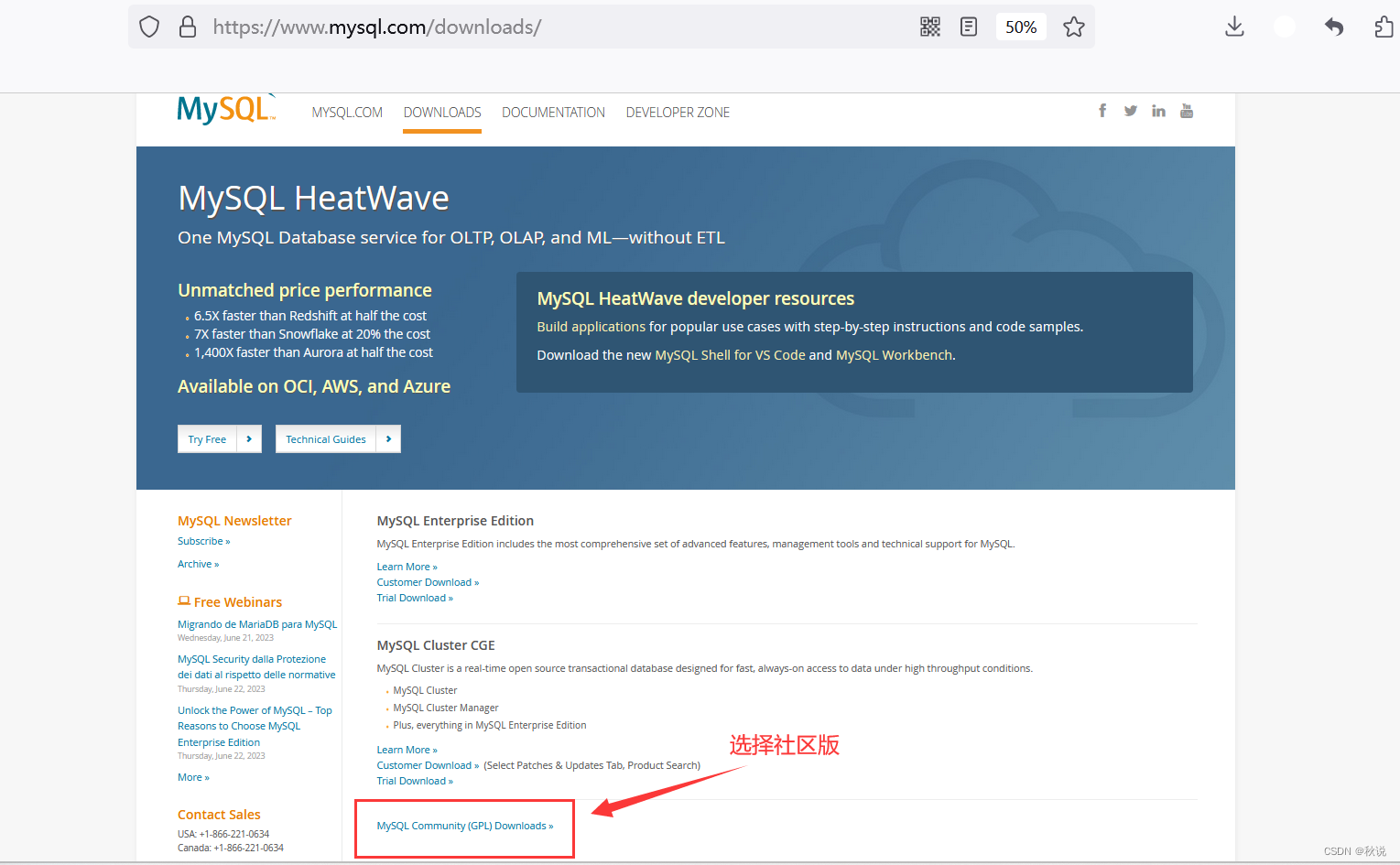The height and width of the screenshot is (865, 1400).
Task: Open the browser downloads icon
Action: 1234,27
